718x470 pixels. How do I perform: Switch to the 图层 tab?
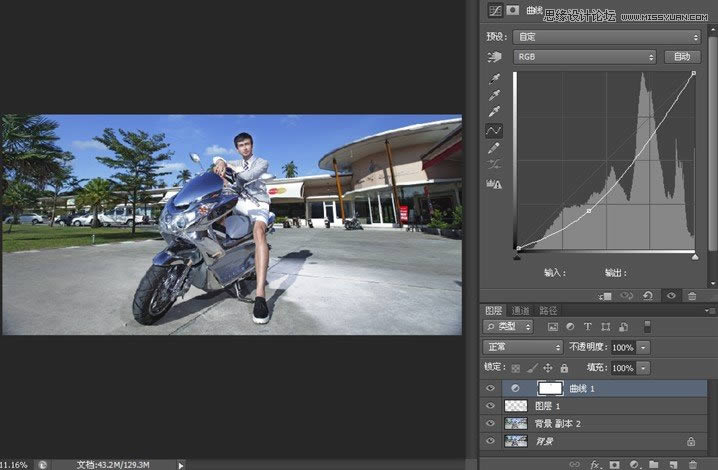pyautogui.click(x=494, y=311)
